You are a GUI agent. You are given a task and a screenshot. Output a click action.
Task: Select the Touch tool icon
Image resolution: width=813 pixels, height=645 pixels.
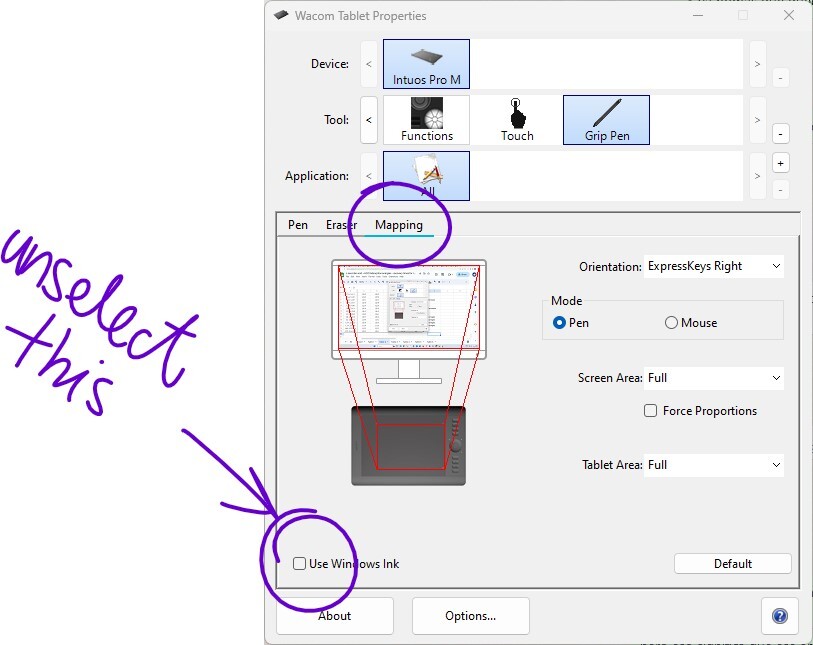(x=516, y=120)
